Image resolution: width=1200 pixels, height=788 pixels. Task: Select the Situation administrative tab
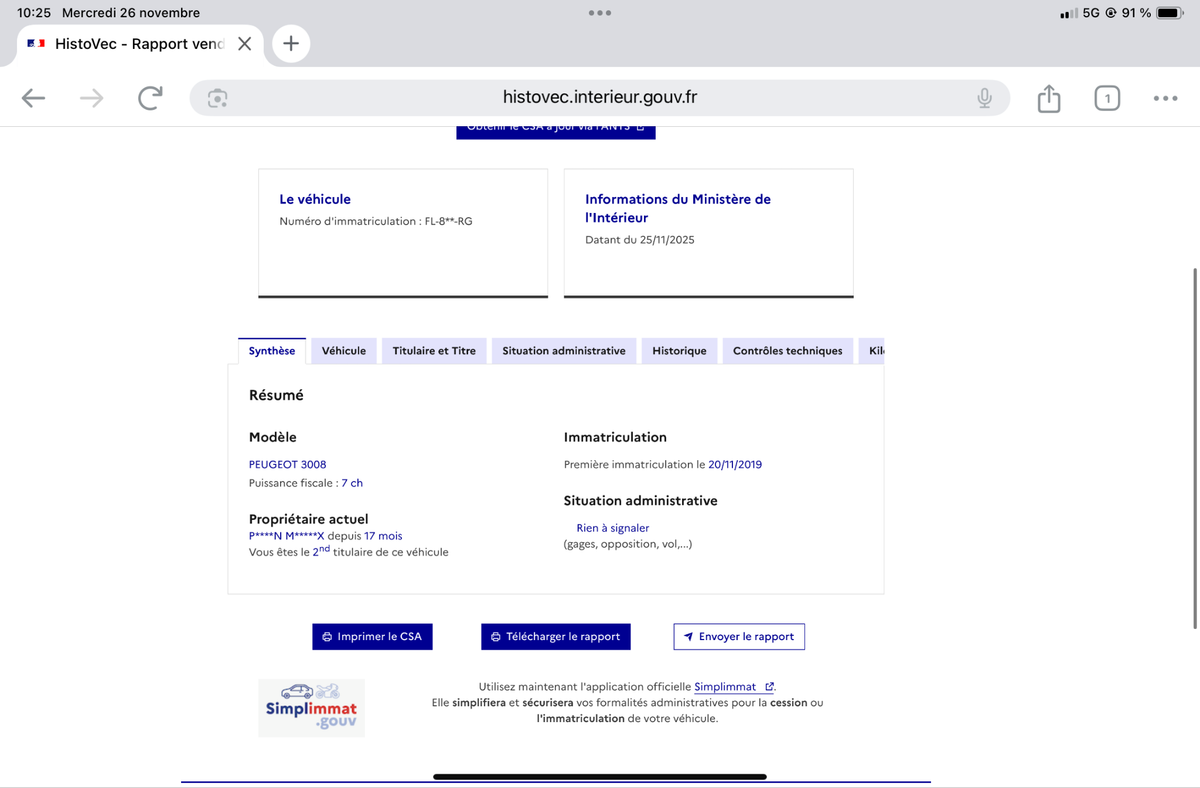564,351
